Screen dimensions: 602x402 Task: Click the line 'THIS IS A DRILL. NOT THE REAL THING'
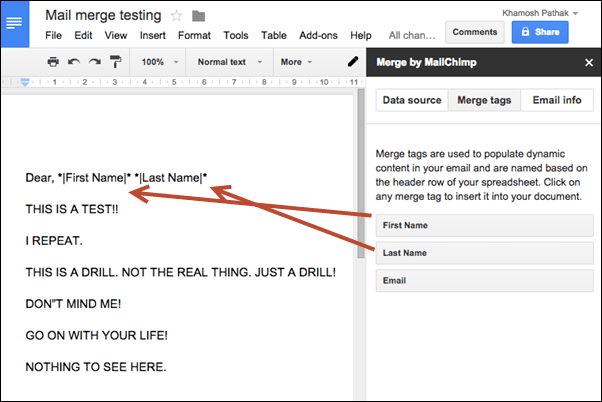click(x=180, y=272)
